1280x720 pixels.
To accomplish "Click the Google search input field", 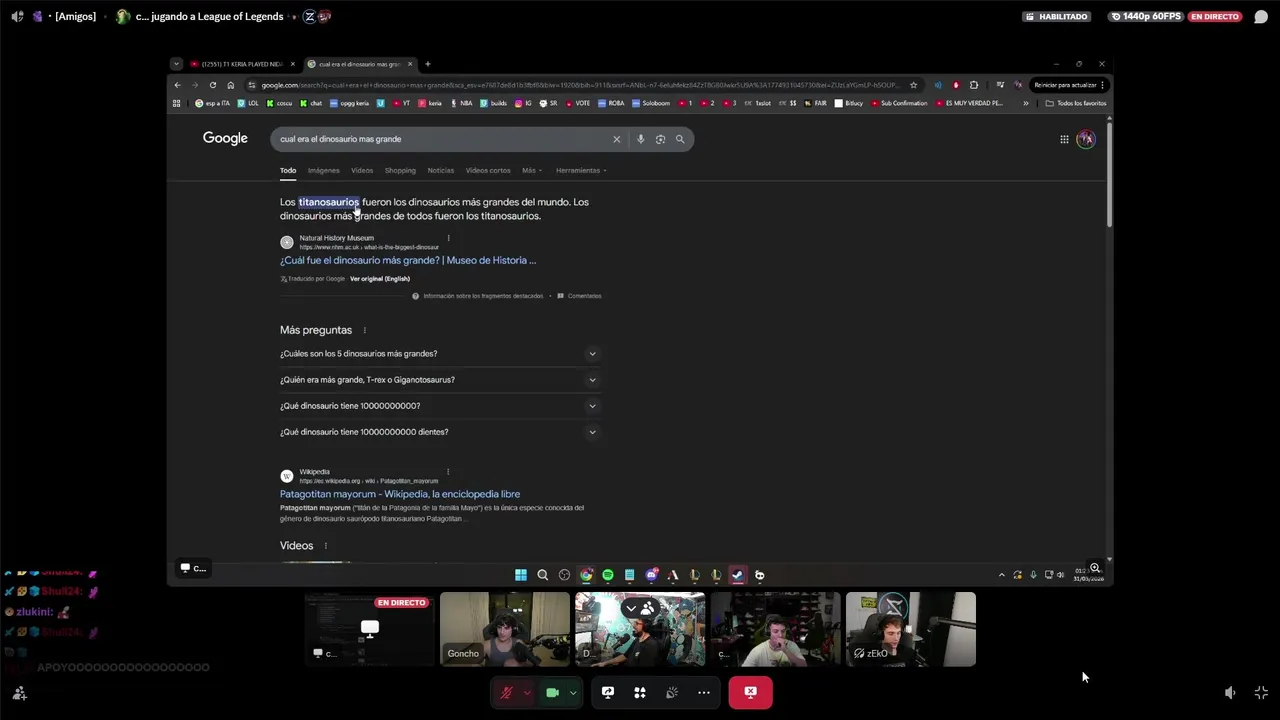I will coord(445,139).
